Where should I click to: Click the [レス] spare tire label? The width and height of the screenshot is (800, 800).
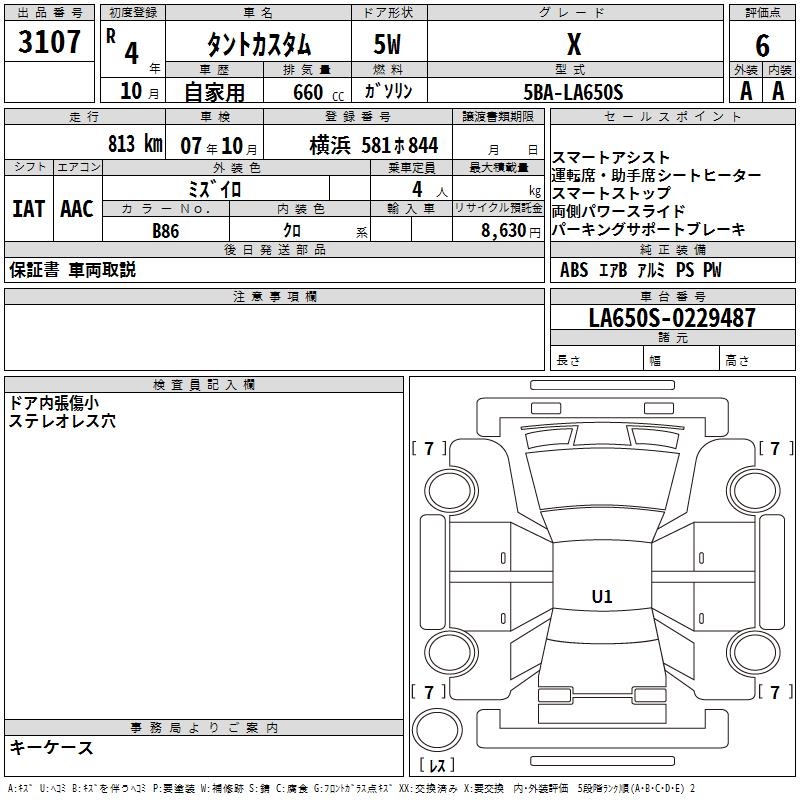pos(437,766)
